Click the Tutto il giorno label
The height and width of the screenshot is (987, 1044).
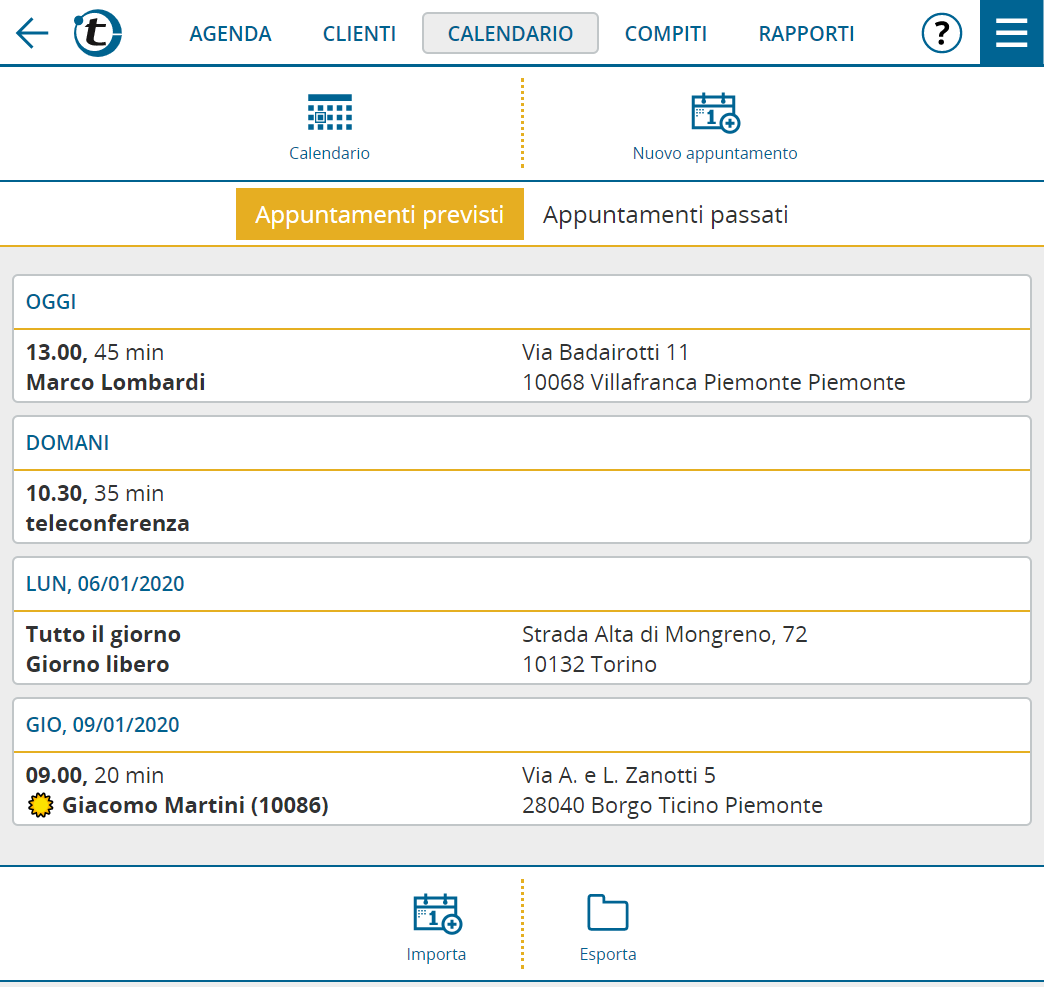pos(103,635)
